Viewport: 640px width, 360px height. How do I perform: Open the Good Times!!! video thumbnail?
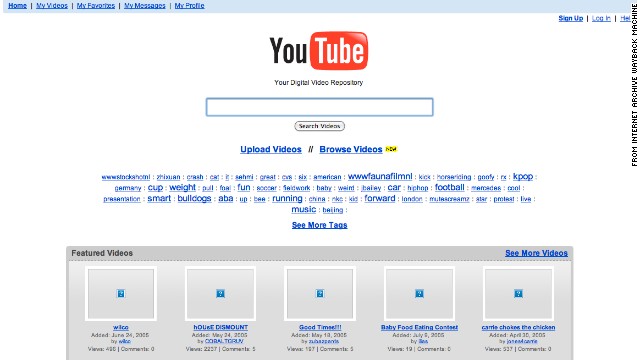point(320,293)
